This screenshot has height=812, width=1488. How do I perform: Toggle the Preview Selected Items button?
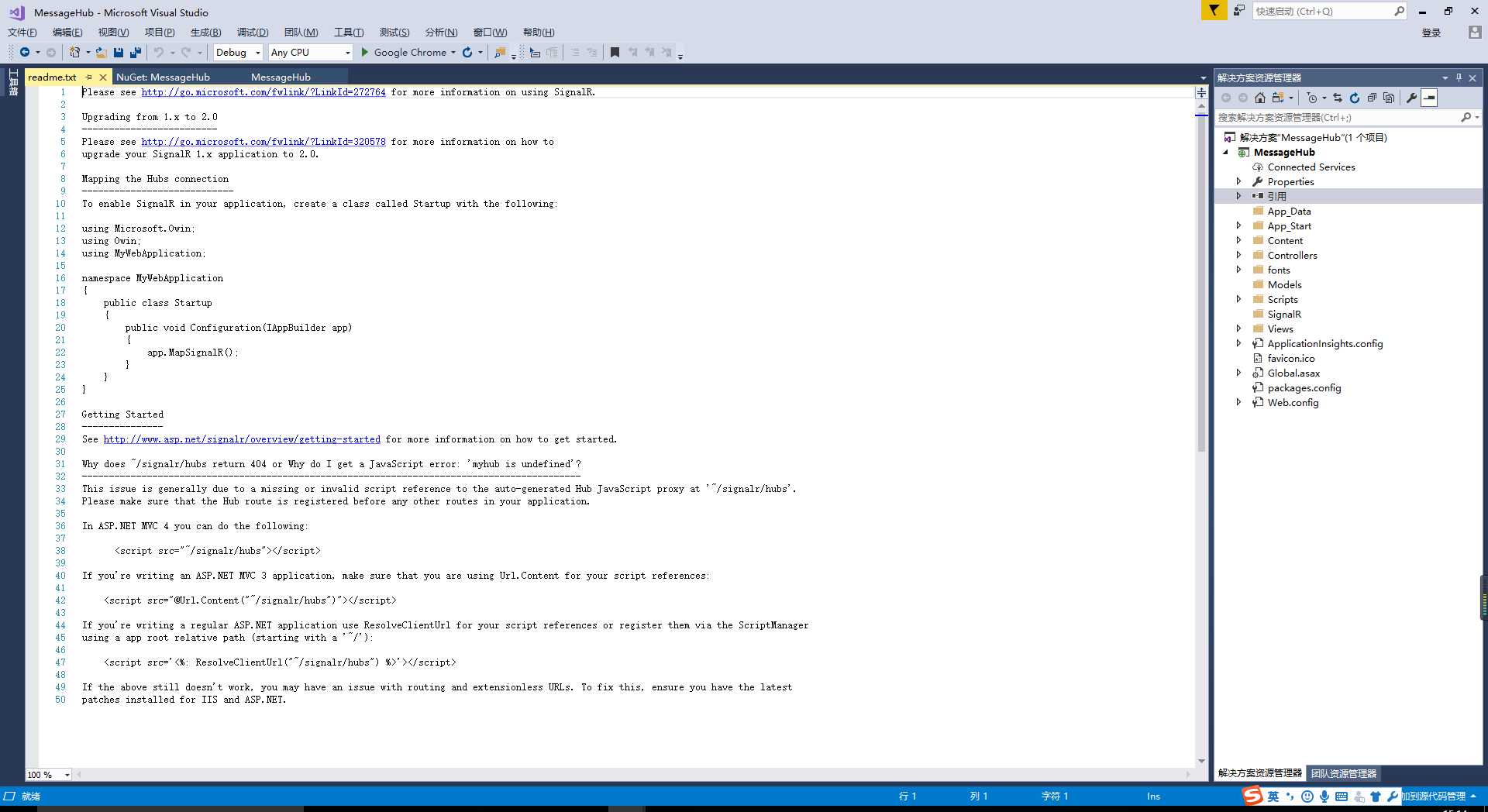pyautogui.click(x=1429, y=98)
